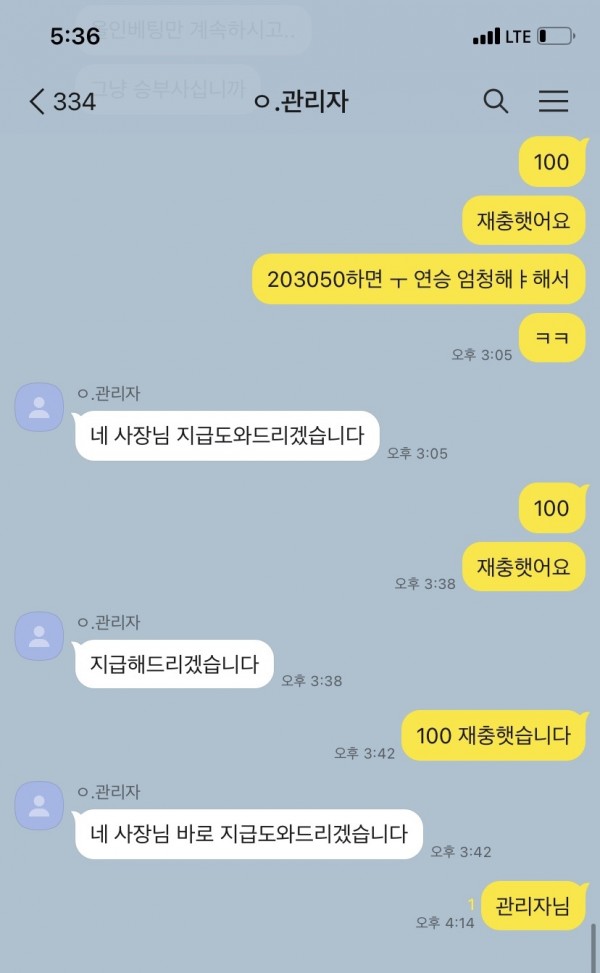Select the ㅋㅋ message bubble

coord(552,338)
